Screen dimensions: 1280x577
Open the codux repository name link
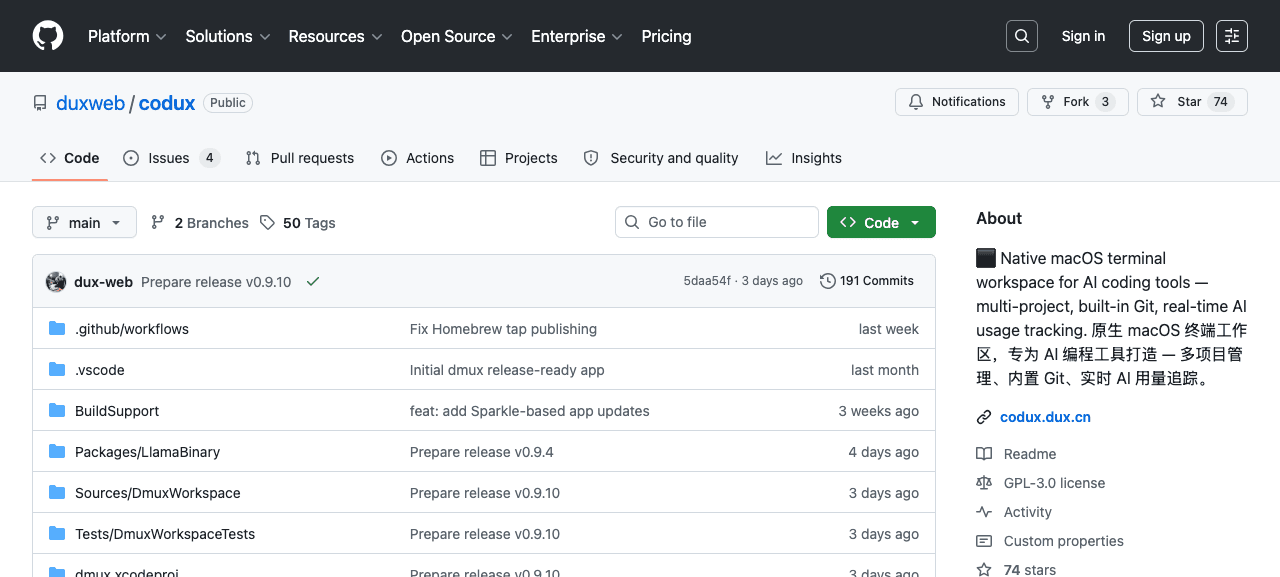[x=167, y=103]
